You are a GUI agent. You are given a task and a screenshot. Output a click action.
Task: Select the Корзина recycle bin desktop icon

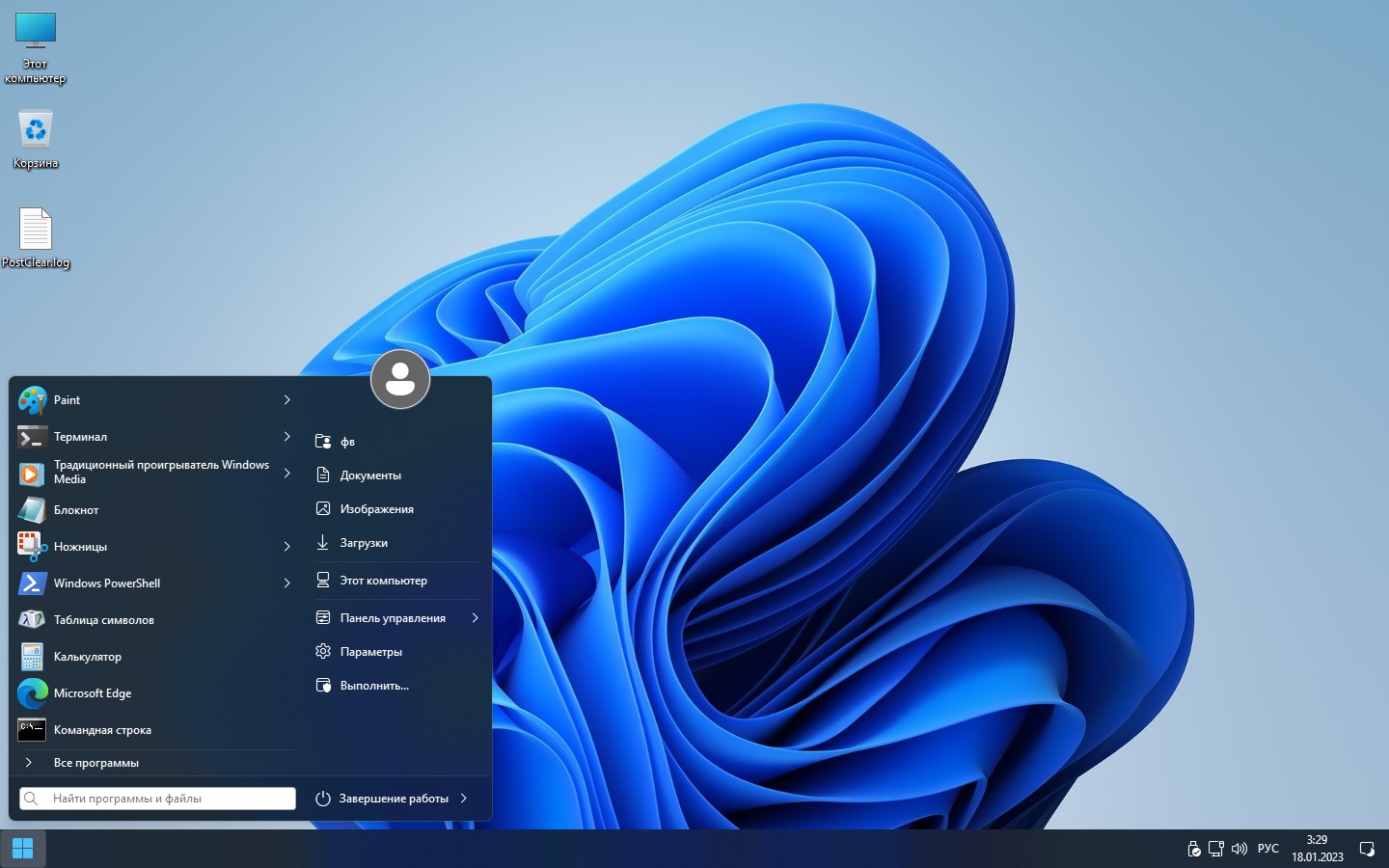(x=36, y=139)
